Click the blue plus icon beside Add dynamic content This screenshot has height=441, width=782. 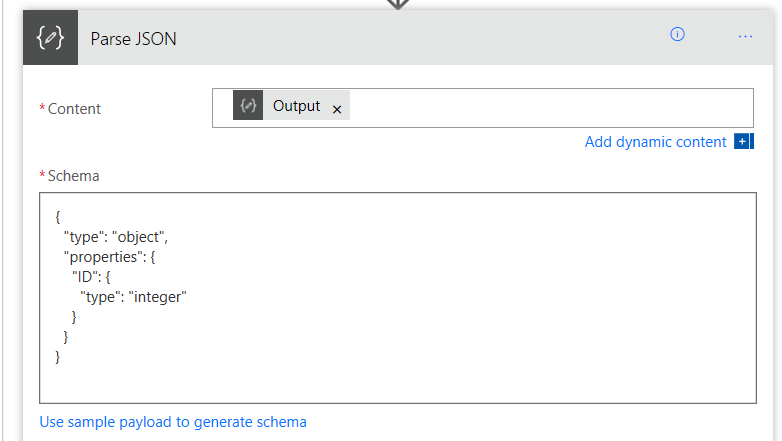(744, 142)
